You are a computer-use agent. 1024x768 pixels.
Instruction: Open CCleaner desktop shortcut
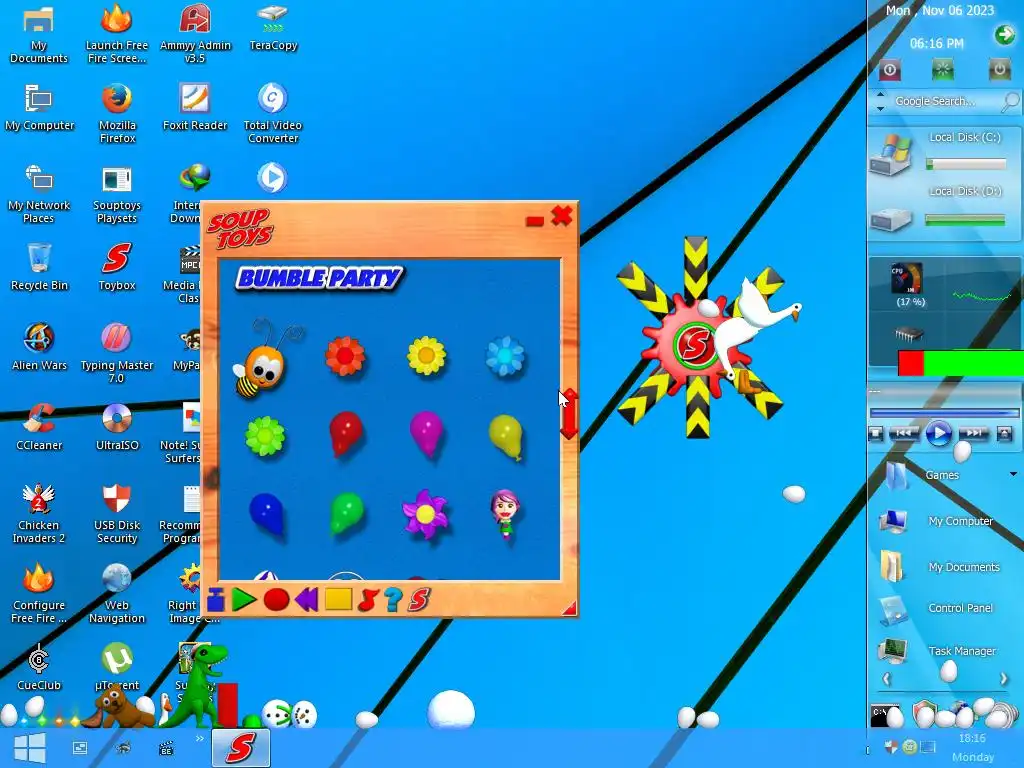[39, 427]
